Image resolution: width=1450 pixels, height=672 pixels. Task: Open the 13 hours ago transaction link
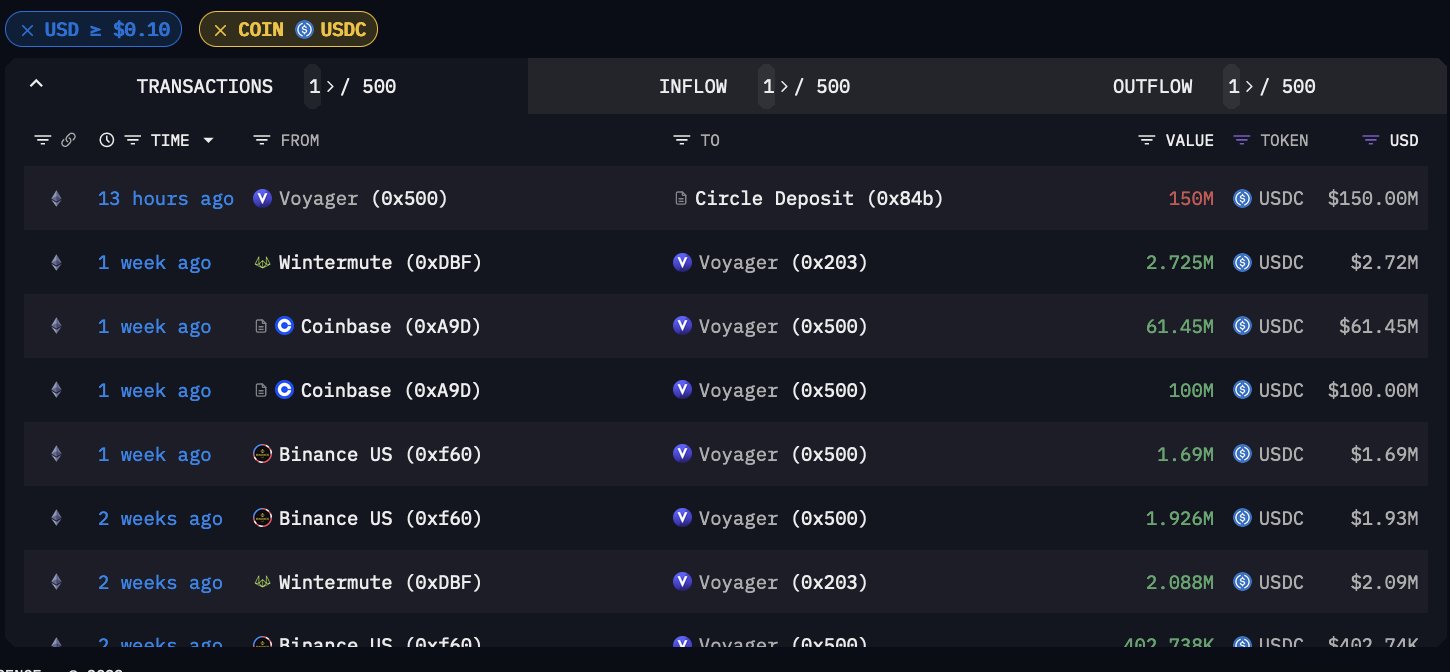click(165, 198)
